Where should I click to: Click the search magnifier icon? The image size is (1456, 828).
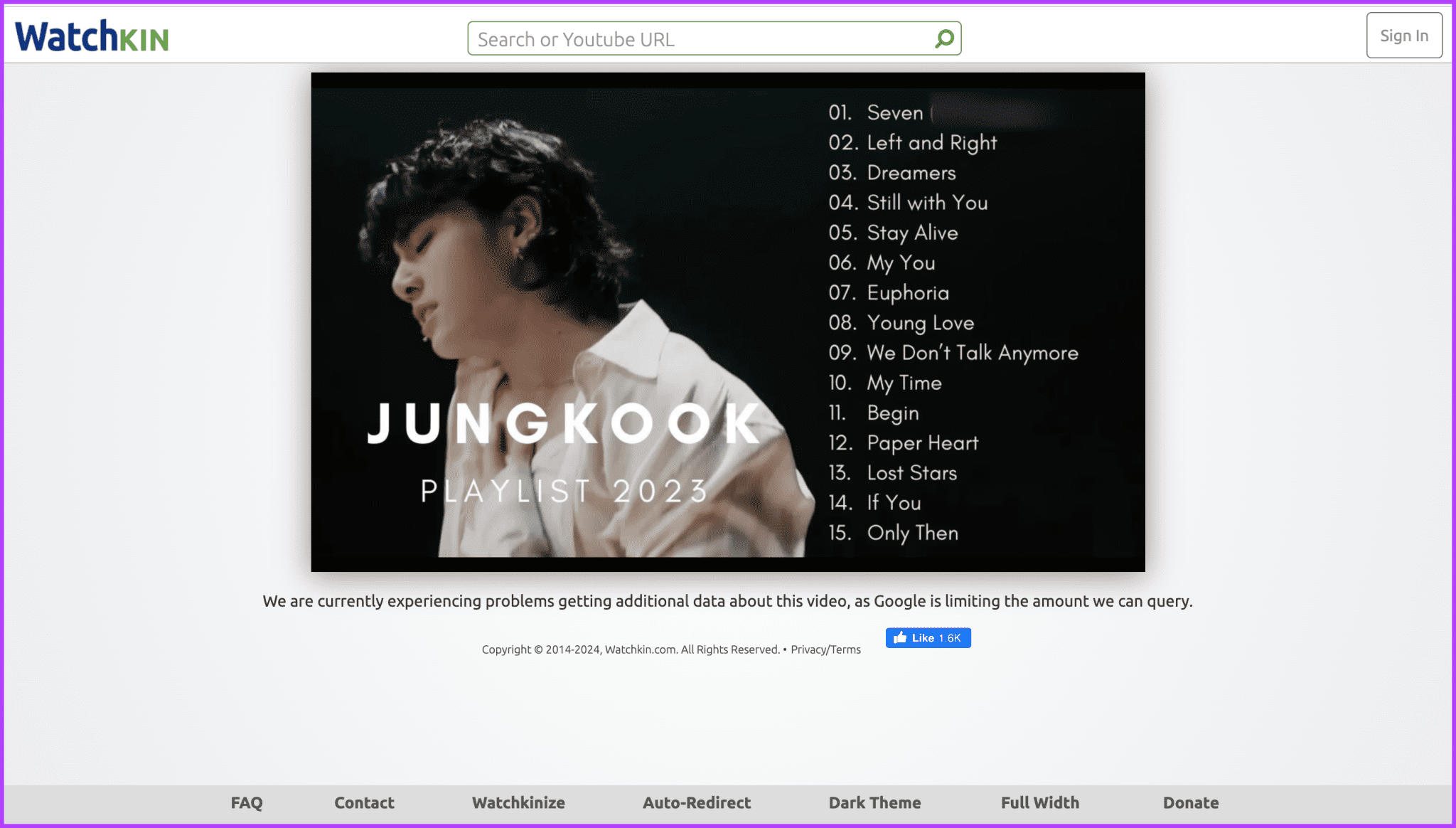pos(943,38)
